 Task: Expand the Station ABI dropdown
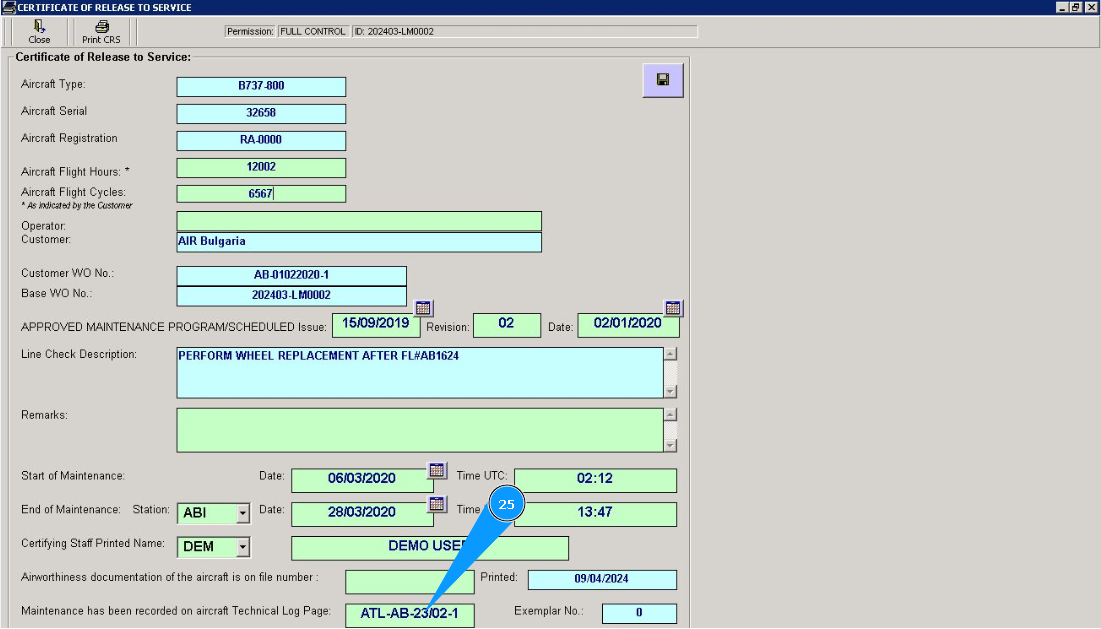(242, 514)
